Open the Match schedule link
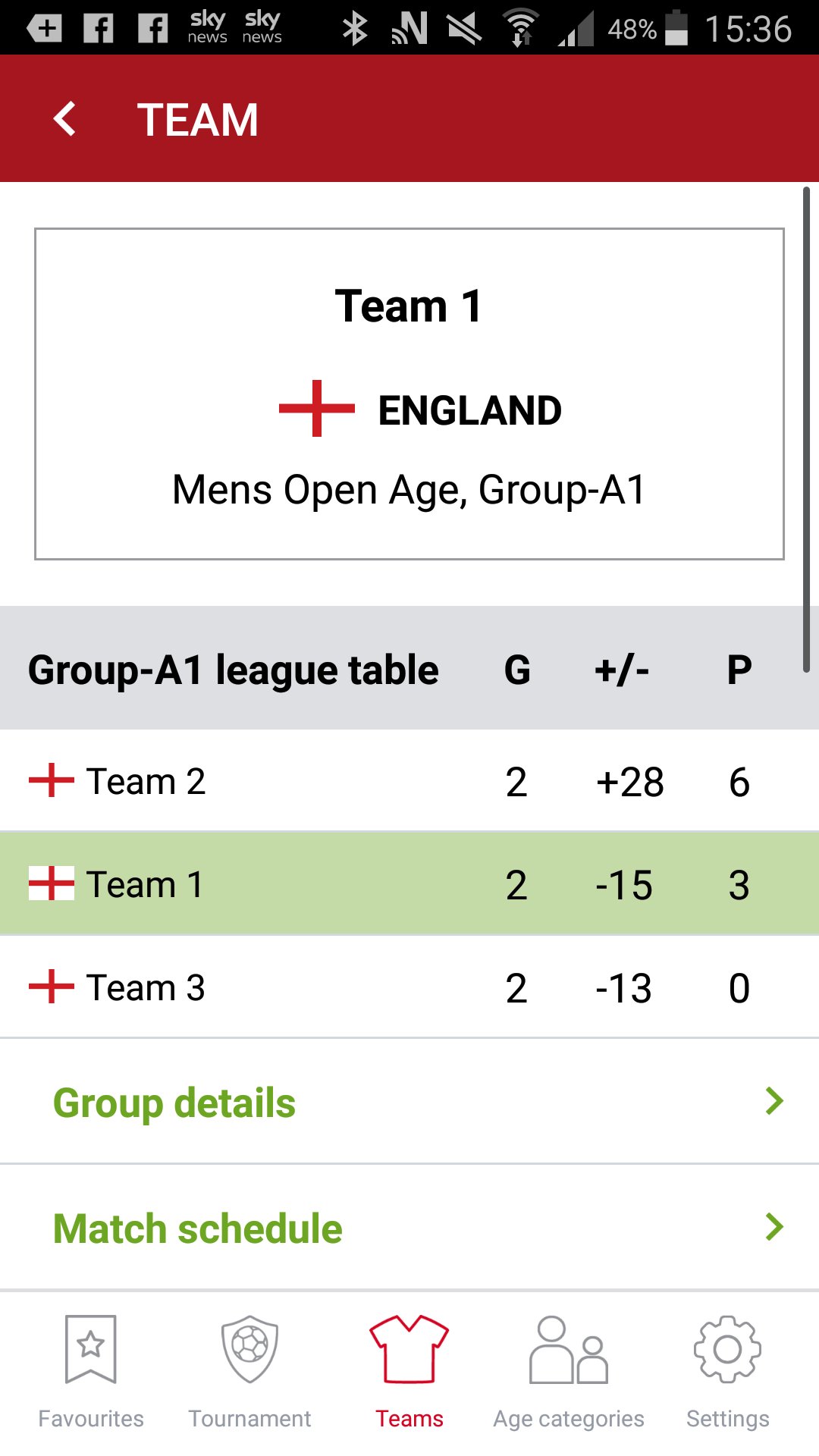The height and width of the screenshot is (1456, 819). coord(198,1228)
